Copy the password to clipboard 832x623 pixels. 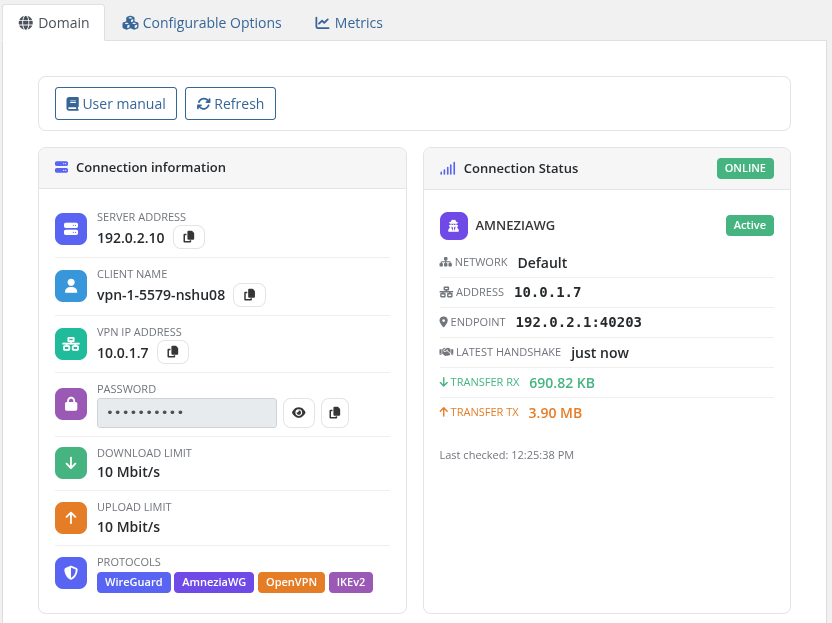click(x=335, y=413)
